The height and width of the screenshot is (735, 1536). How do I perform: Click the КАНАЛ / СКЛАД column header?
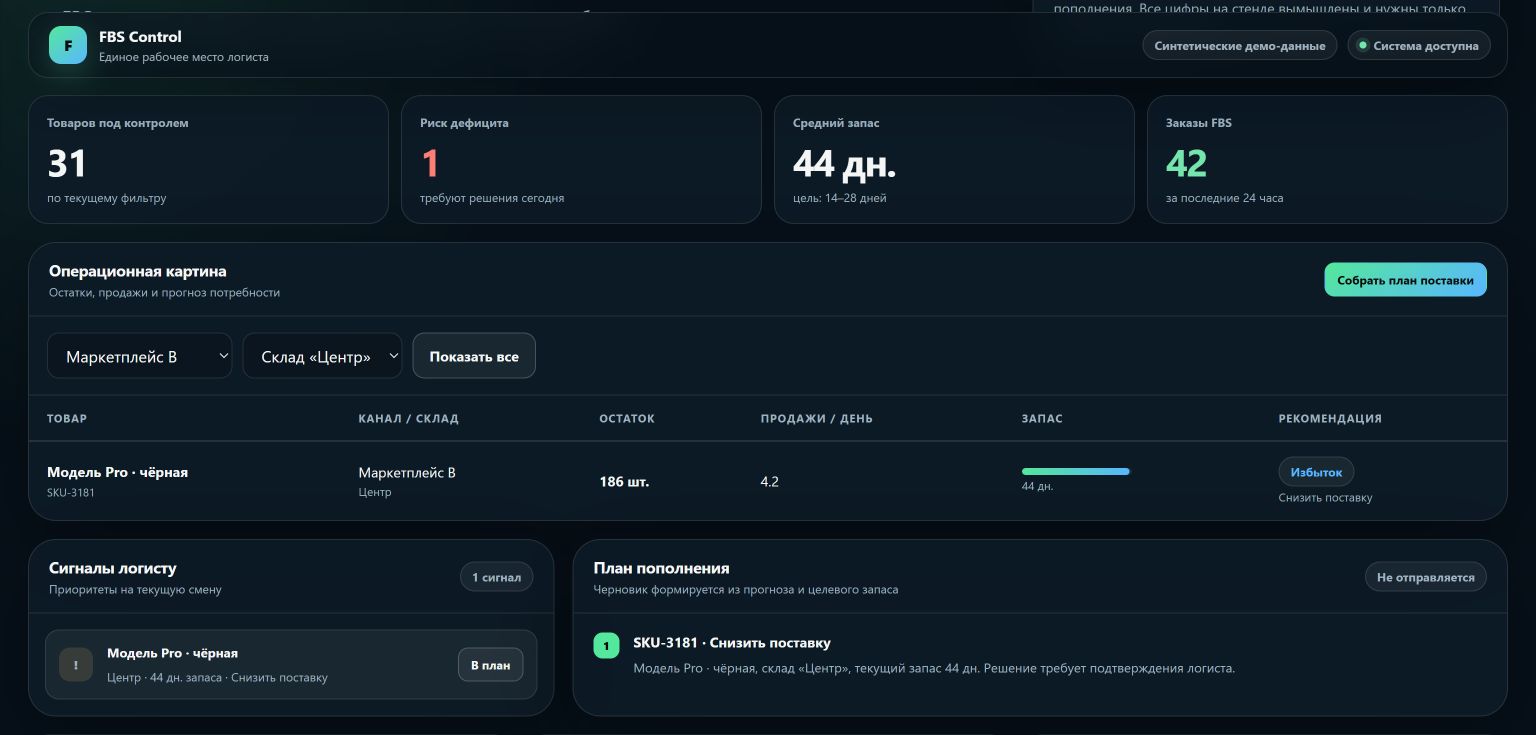[408, 418]
